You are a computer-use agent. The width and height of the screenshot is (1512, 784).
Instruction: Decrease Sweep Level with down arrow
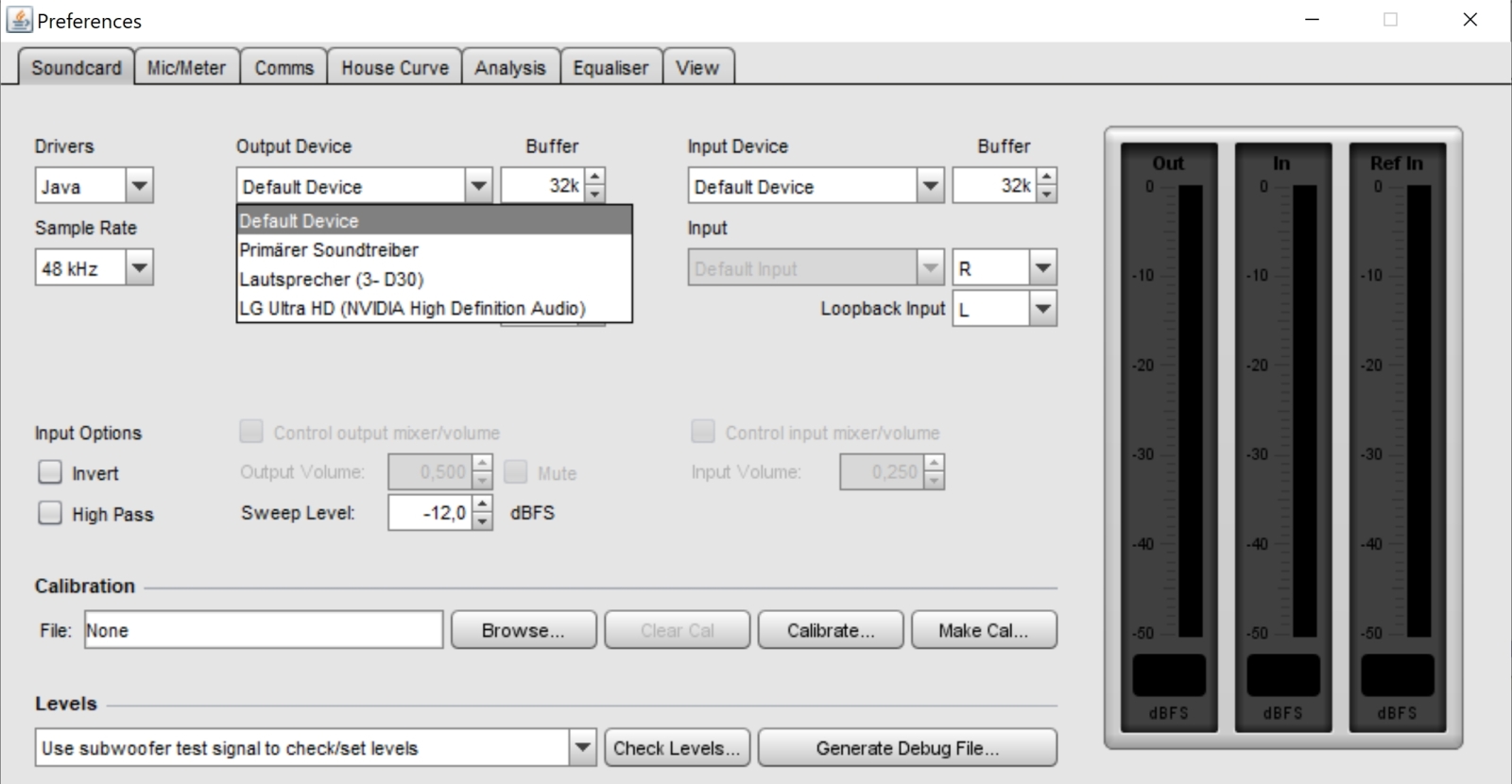click(x=482, y=522)
